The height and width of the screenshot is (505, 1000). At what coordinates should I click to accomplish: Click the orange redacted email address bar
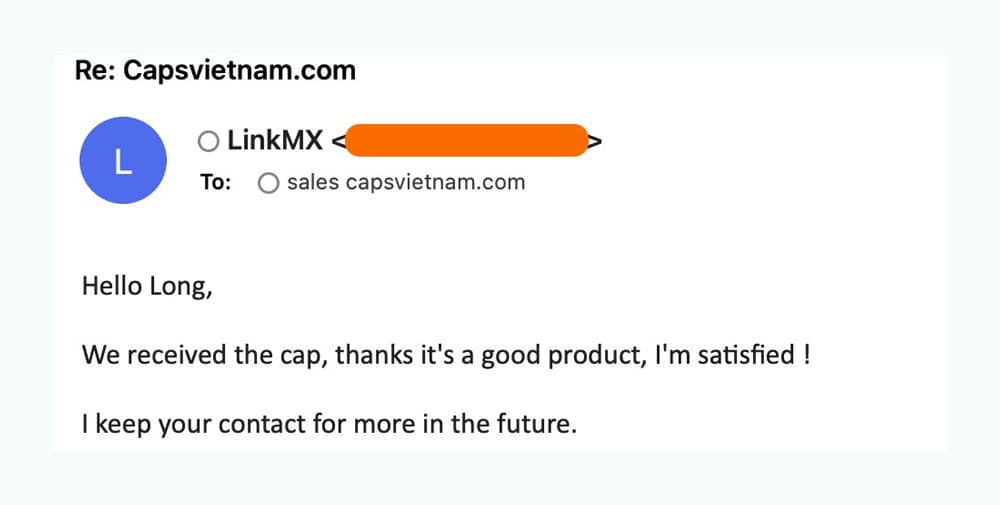pyautogui.click(x=467, y=140)
